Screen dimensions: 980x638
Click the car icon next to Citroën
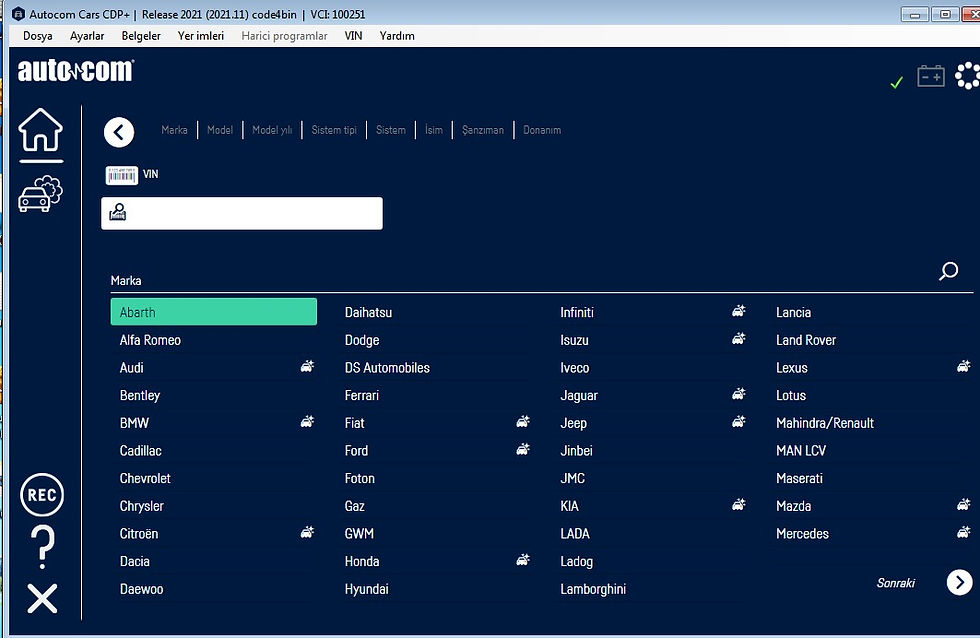[x=308, y=532]
